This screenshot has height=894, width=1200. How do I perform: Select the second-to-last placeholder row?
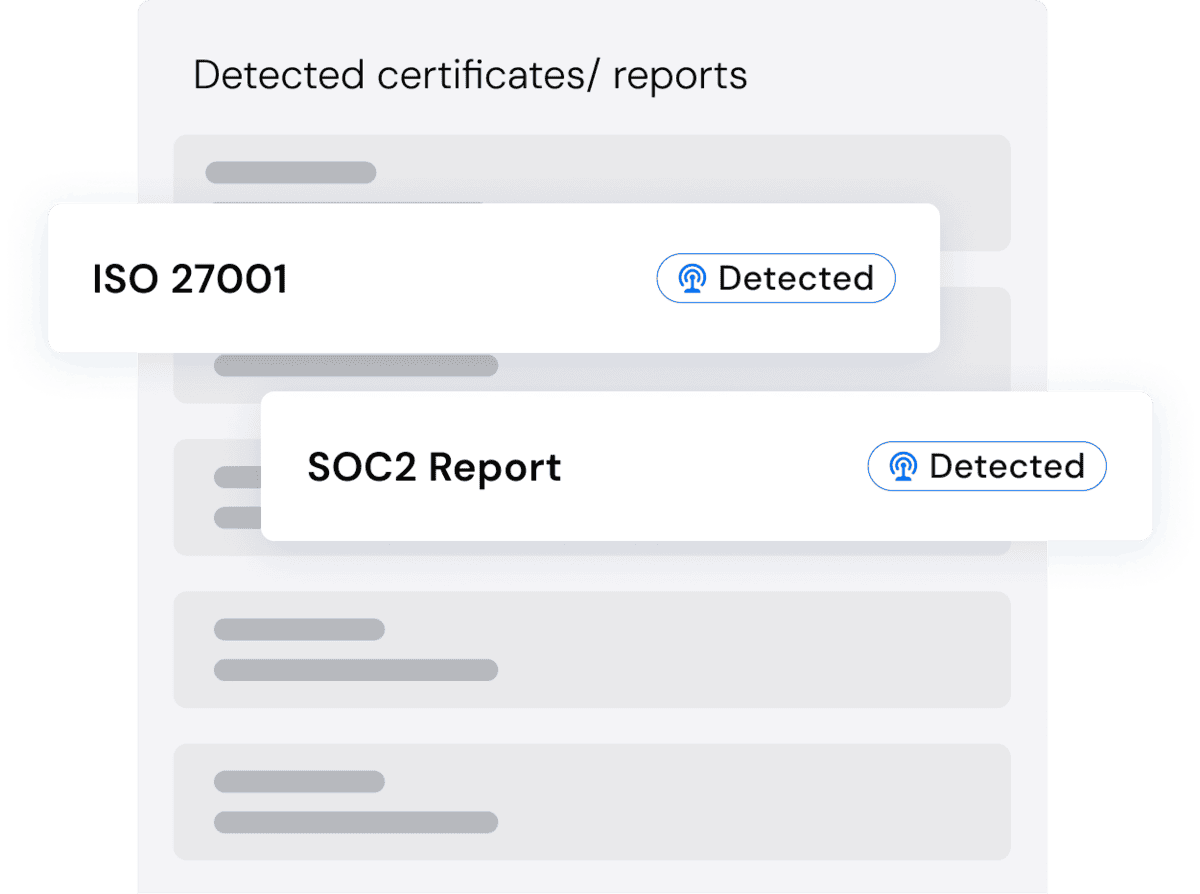[592, 649]
